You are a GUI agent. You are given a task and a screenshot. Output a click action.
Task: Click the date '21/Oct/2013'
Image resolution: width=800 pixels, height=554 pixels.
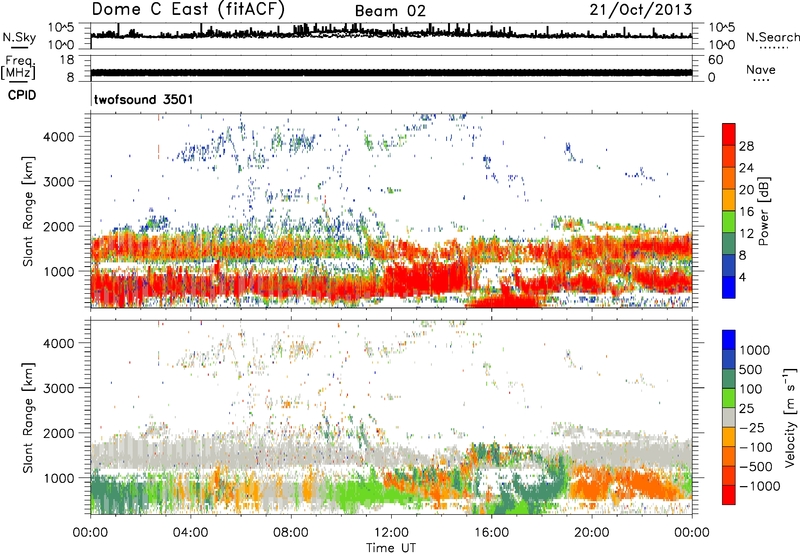tap(641, 10)
